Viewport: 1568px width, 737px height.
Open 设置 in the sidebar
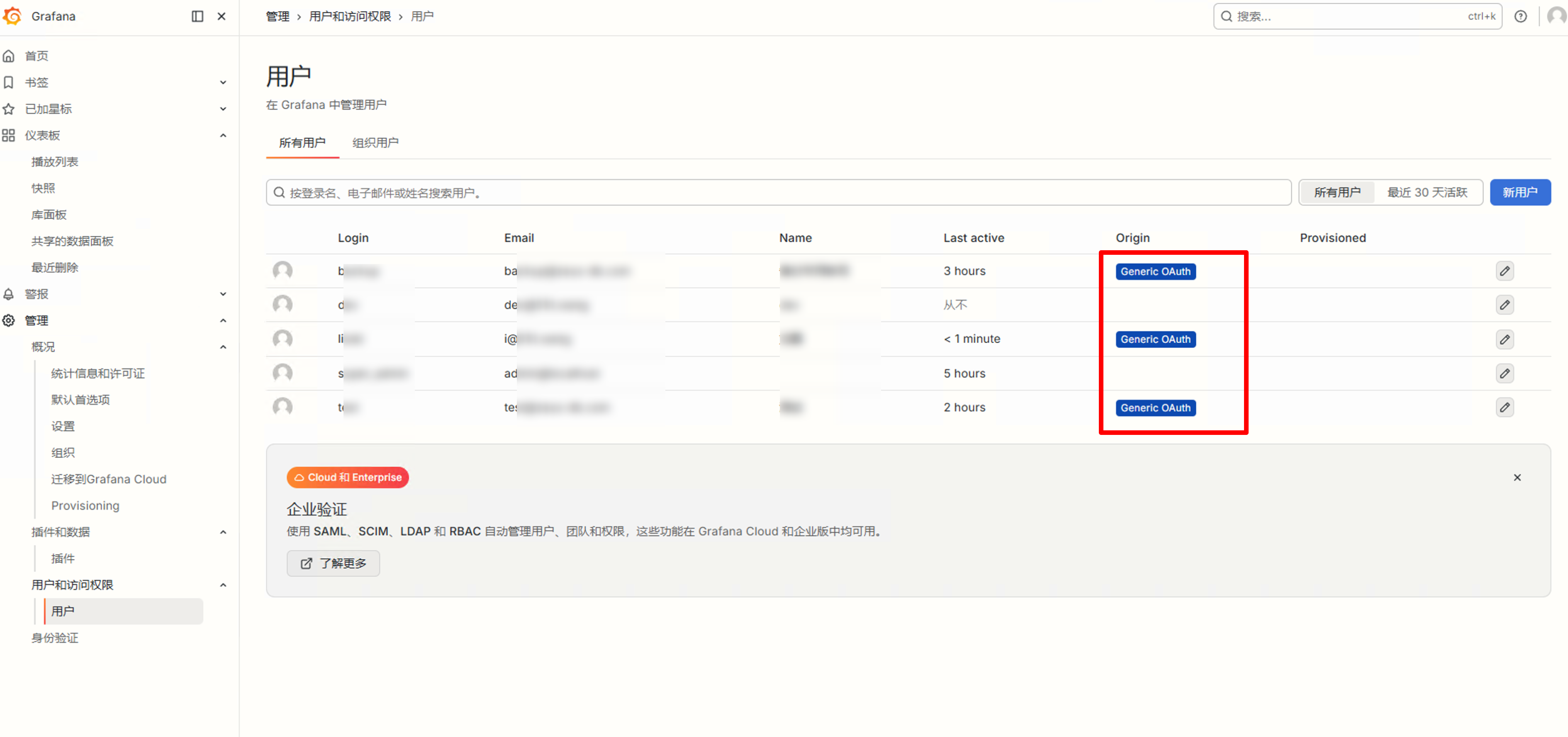click(63, 426)
